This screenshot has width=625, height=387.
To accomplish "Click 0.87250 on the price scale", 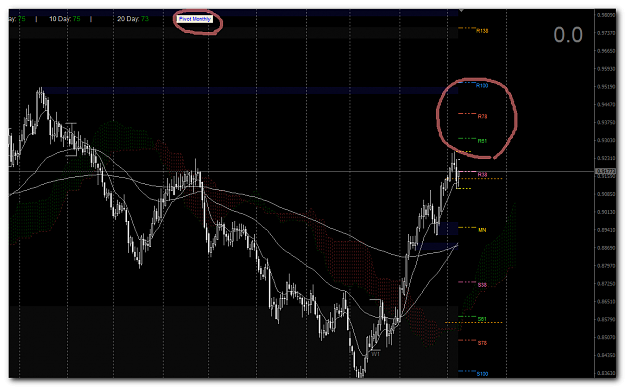I will click(x=605, y=283).
